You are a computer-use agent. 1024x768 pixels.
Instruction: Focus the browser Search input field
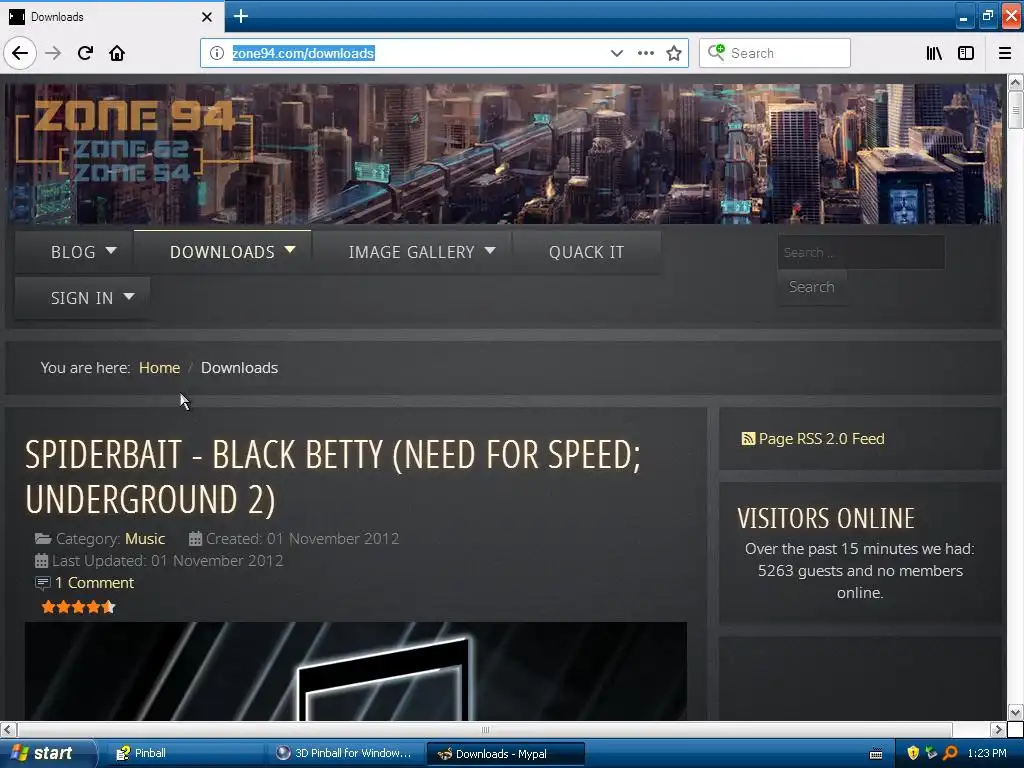click(x=775, y=53)
